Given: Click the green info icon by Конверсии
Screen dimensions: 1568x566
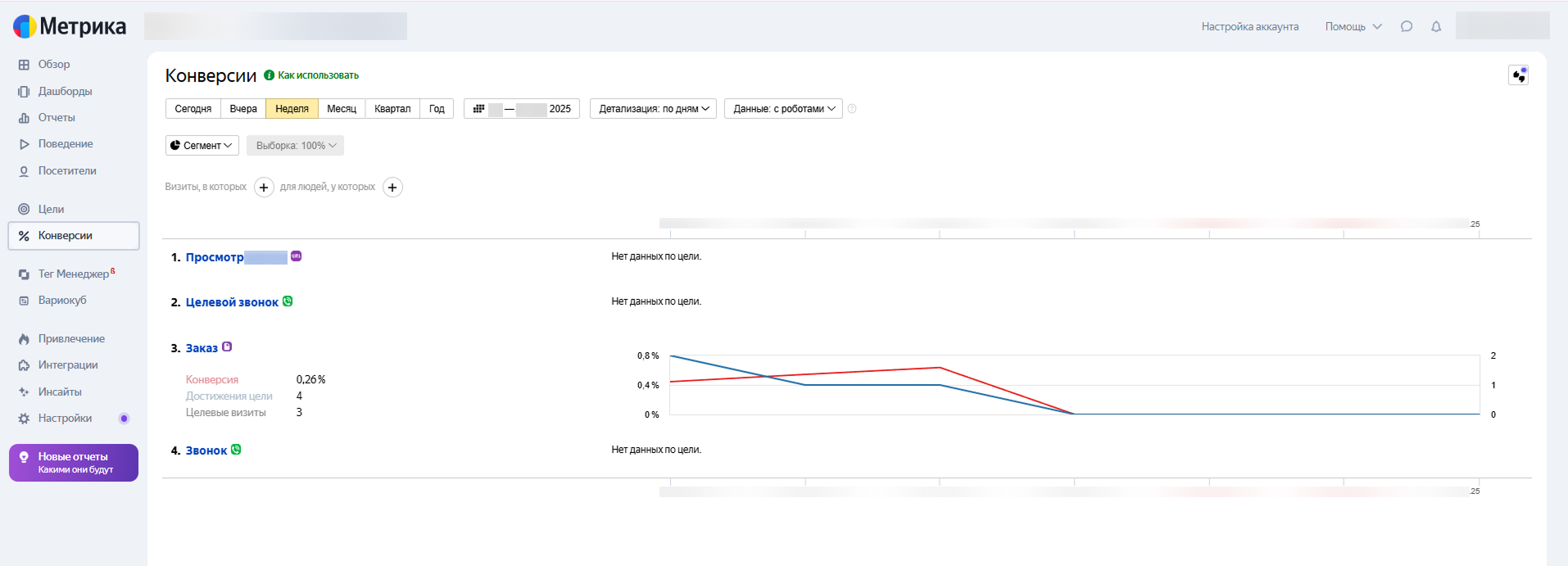Looking at the screenshot, I should [269, 75].
